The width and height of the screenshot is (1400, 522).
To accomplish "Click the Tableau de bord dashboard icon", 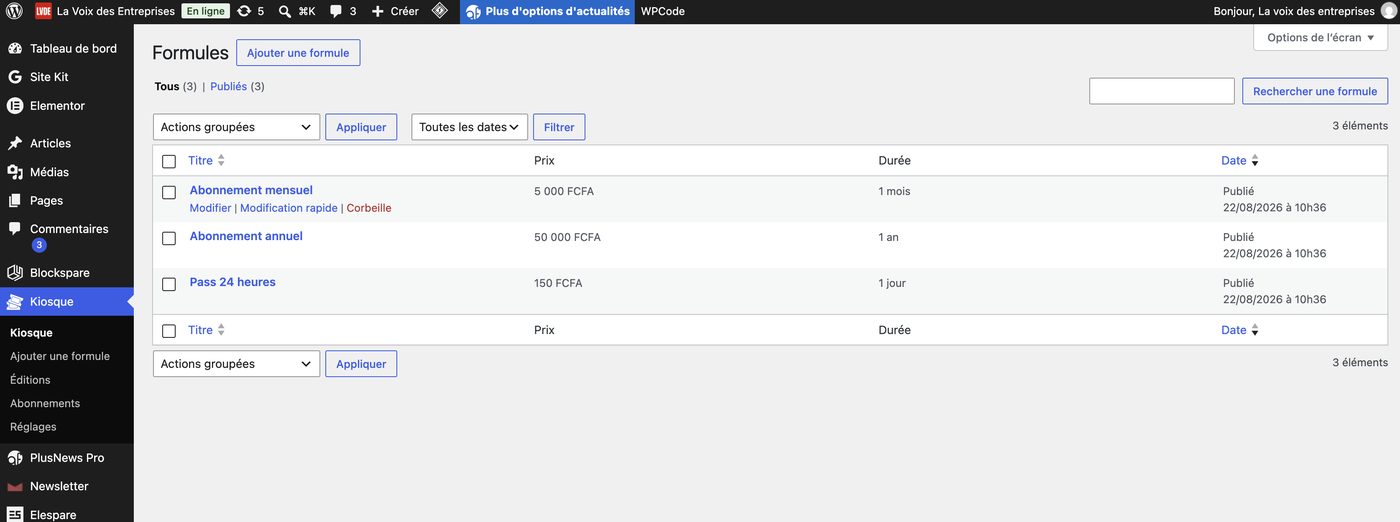I will [15, 48].
